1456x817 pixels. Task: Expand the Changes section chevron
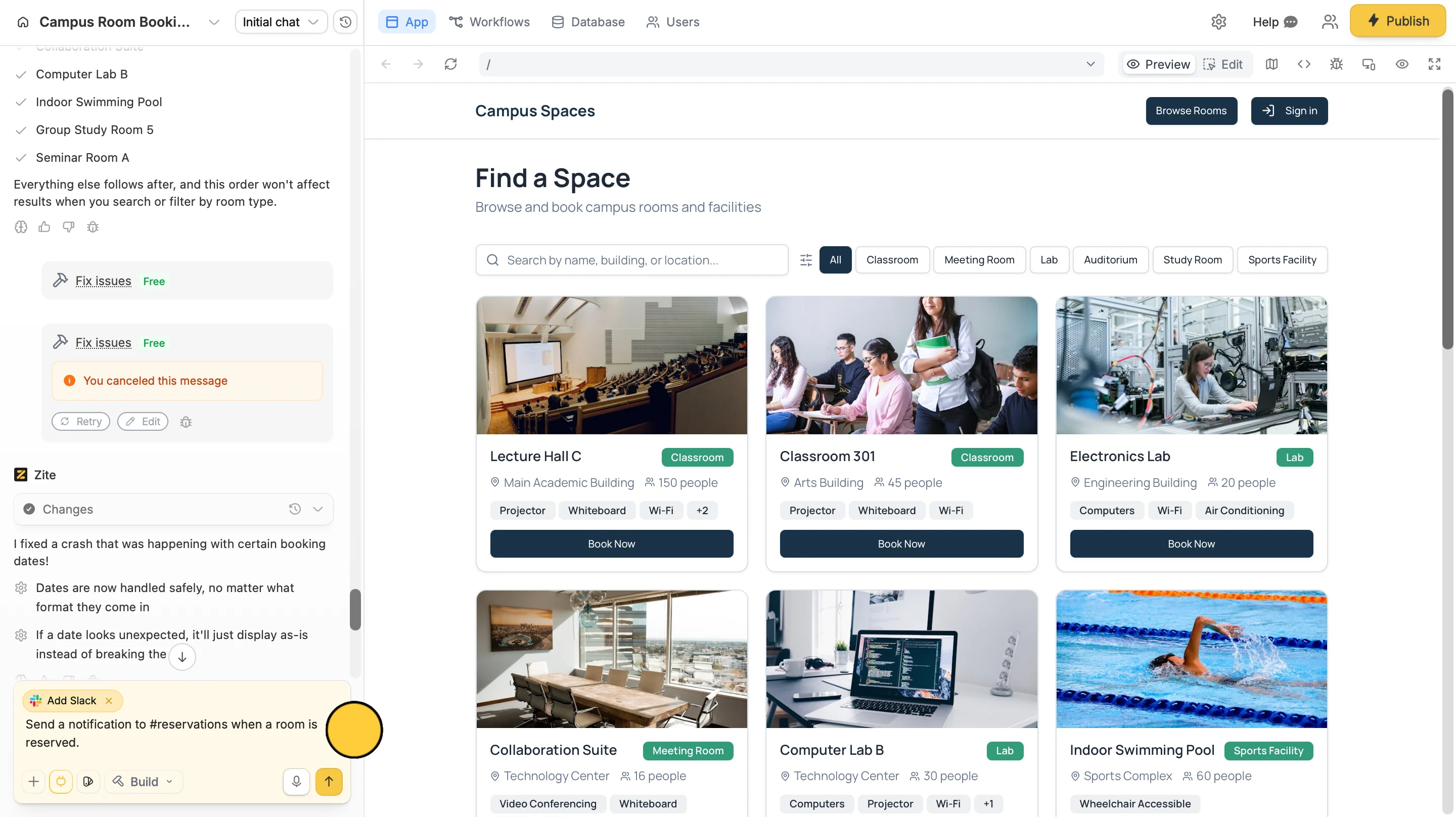[317, 510]
